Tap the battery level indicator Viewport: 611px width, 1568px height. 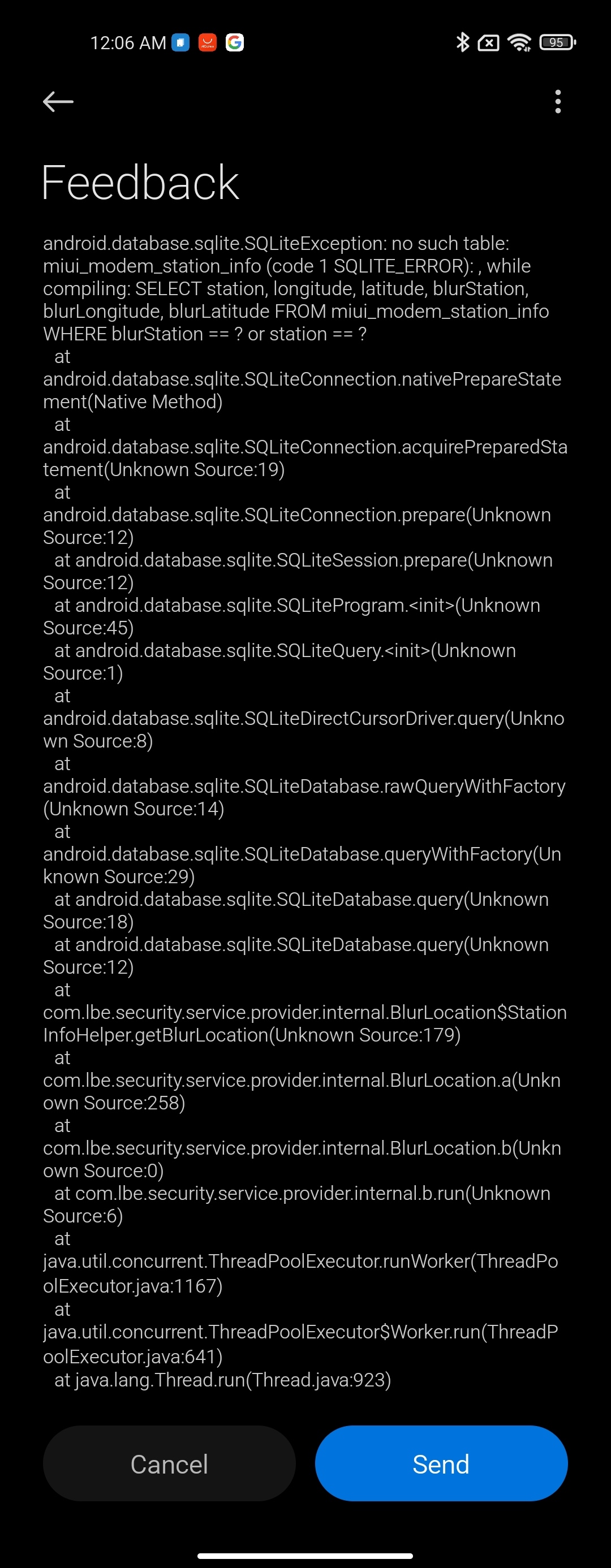(x=557, y=42)
